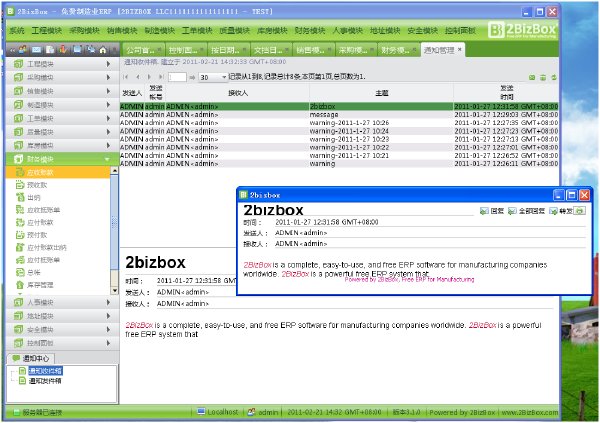600x423 pixels.
Task: Collapse the sidebar with the double-arrow icon
Action: 13,50
